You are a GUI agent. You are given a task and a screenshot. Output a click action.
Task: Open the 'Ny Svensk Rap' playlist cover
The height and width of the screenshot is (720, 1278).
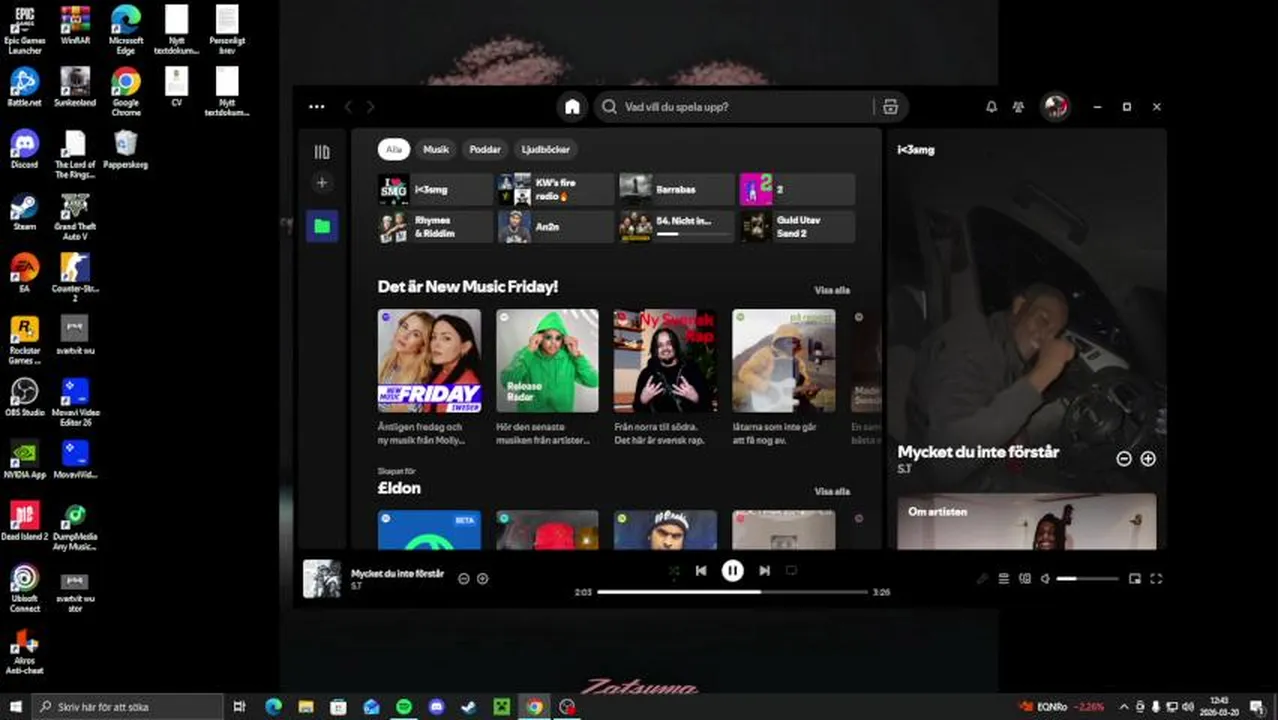point(665,360)
